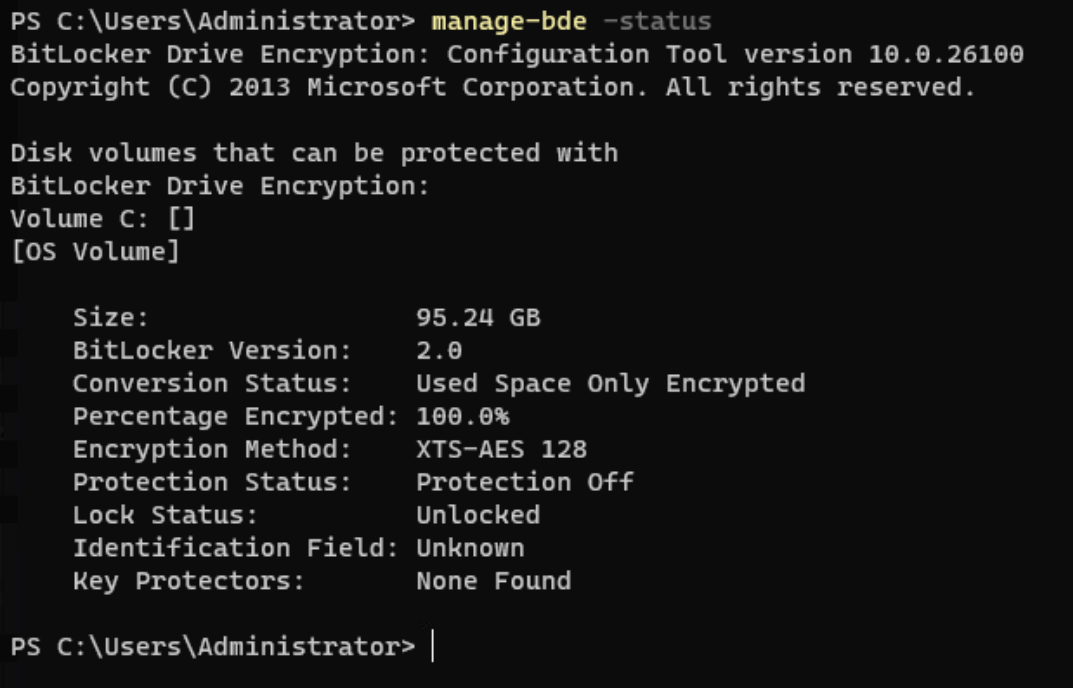The height and width of the screenshot is (688, 1073).
Task: Click Used Space Only Encrypted text
Action: (x=609, y=383)
